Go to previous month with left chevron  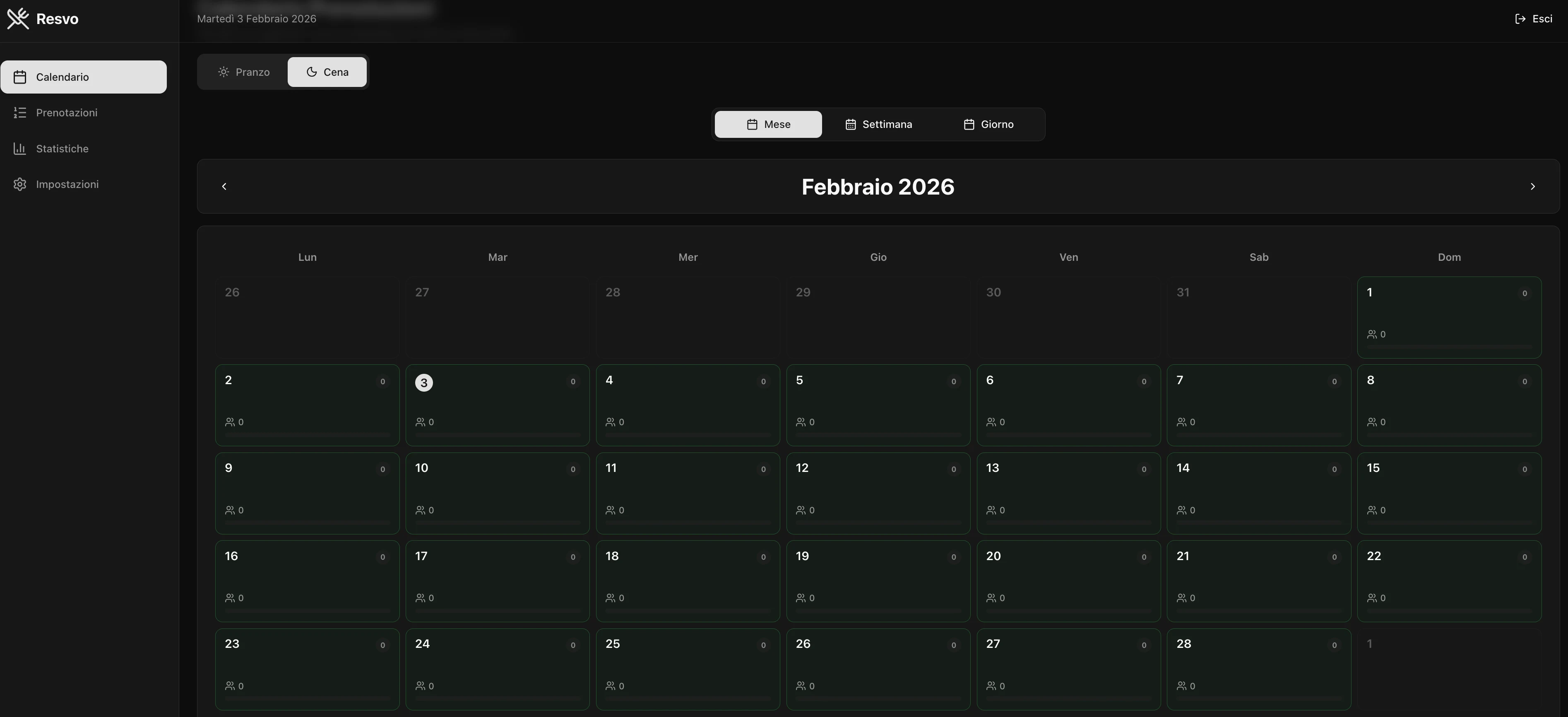tap(224, 186)
